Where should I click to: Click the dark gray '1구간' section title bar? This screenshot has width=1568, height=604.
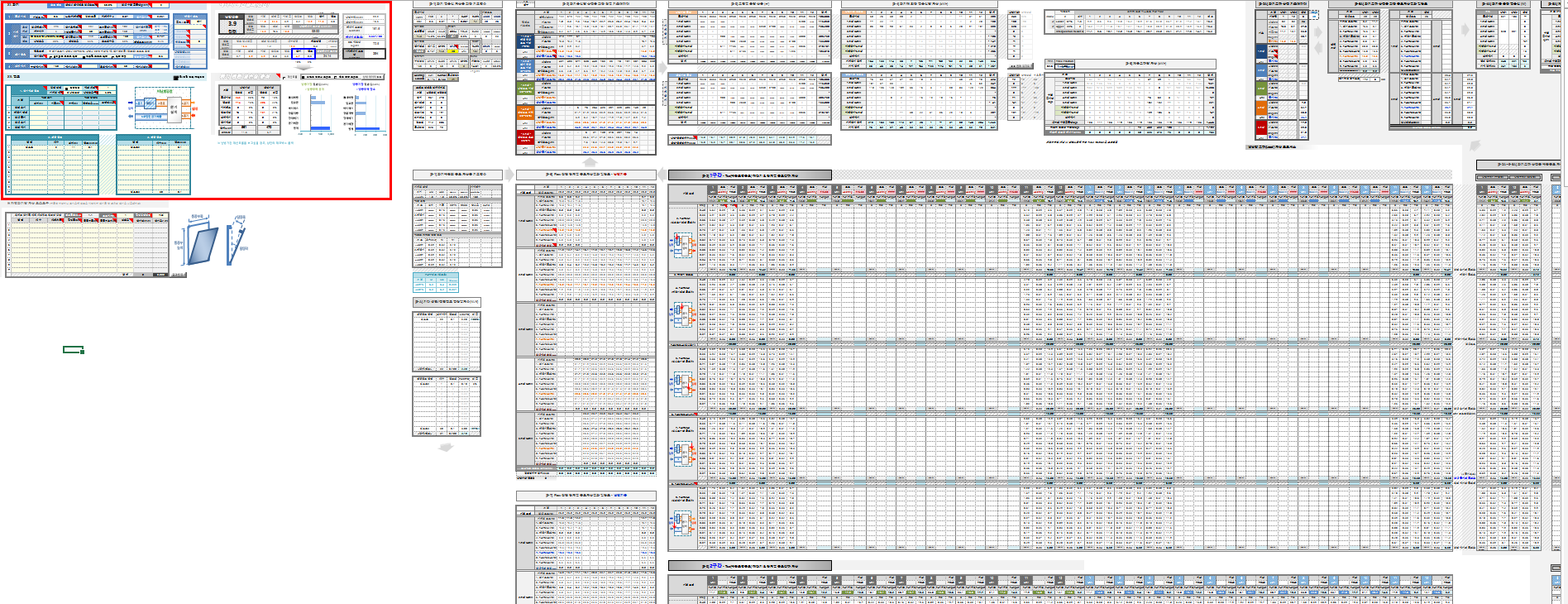[x=749, y=175]
